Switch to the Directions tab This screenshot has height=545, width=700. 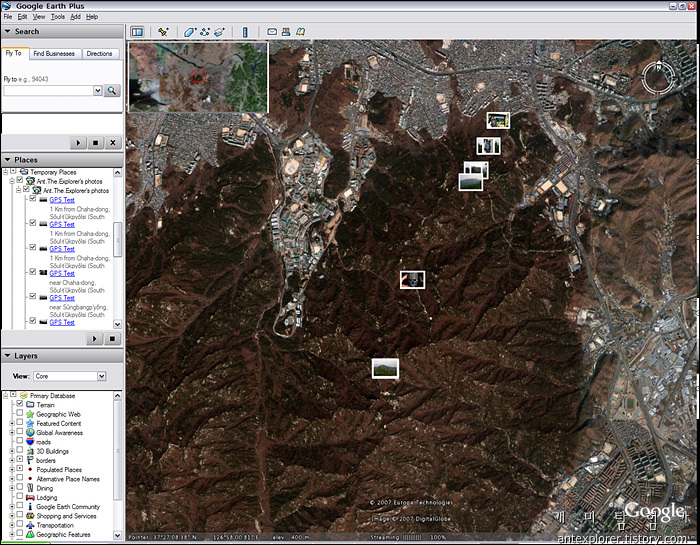[x=99, y=54]
